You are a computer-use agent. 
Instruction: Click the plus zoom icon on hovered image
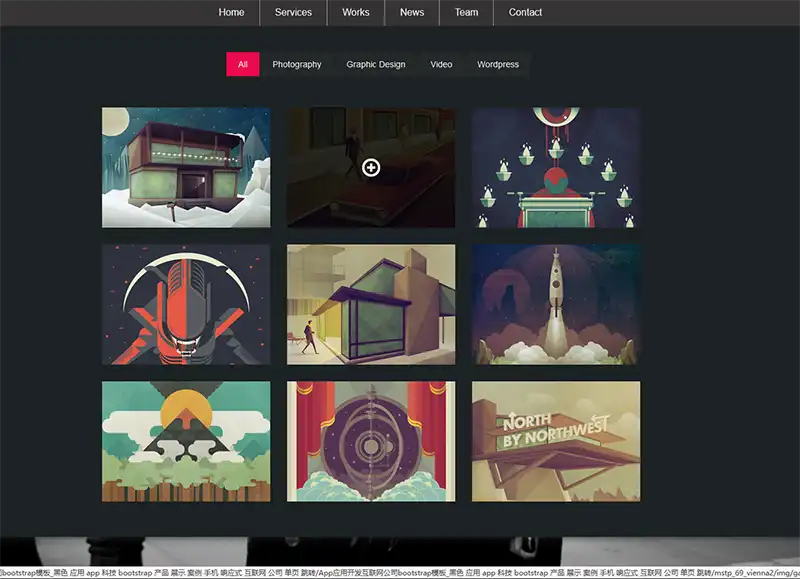click(371, 168)
